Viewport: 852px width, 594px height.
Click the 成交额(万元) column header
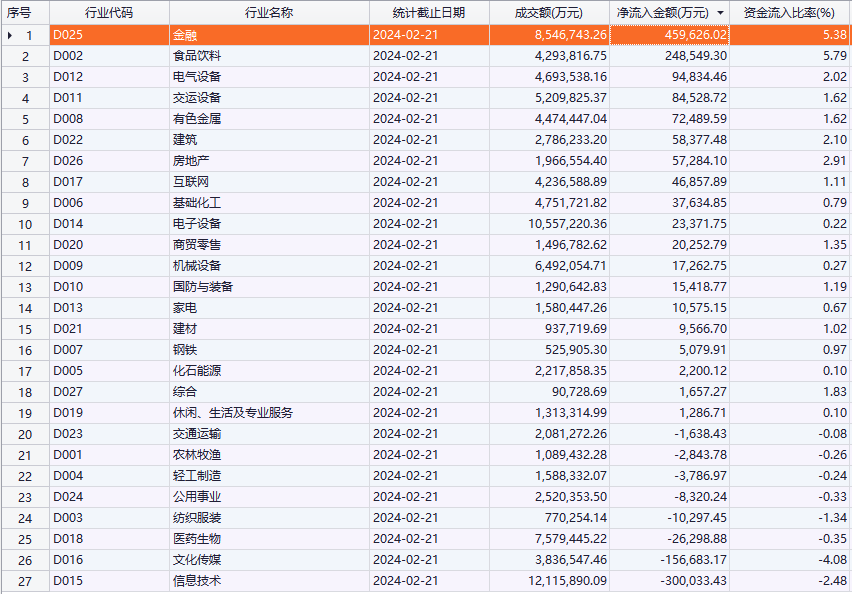click(548, 13)
